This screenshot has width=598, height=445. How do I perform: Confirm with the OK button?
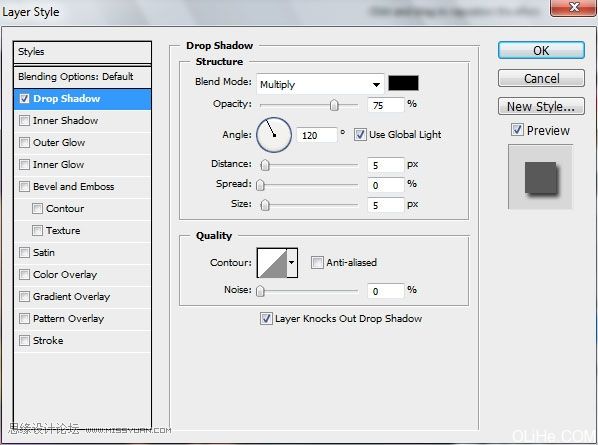(x=541, y=50)
